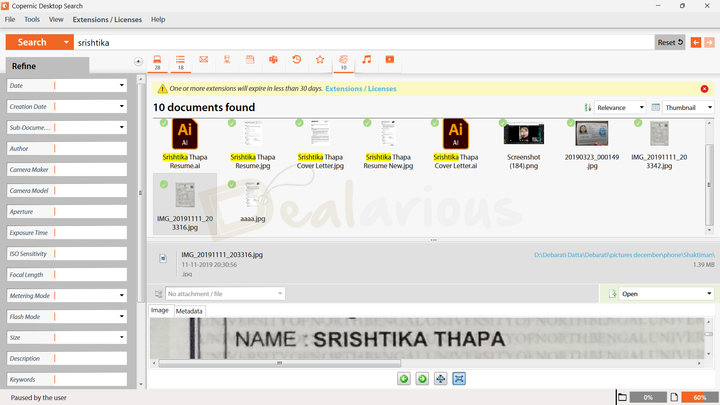Expand the Size refine dropdown
The width and height of the screenshot is (720, 405).
[x=122, y=338]
